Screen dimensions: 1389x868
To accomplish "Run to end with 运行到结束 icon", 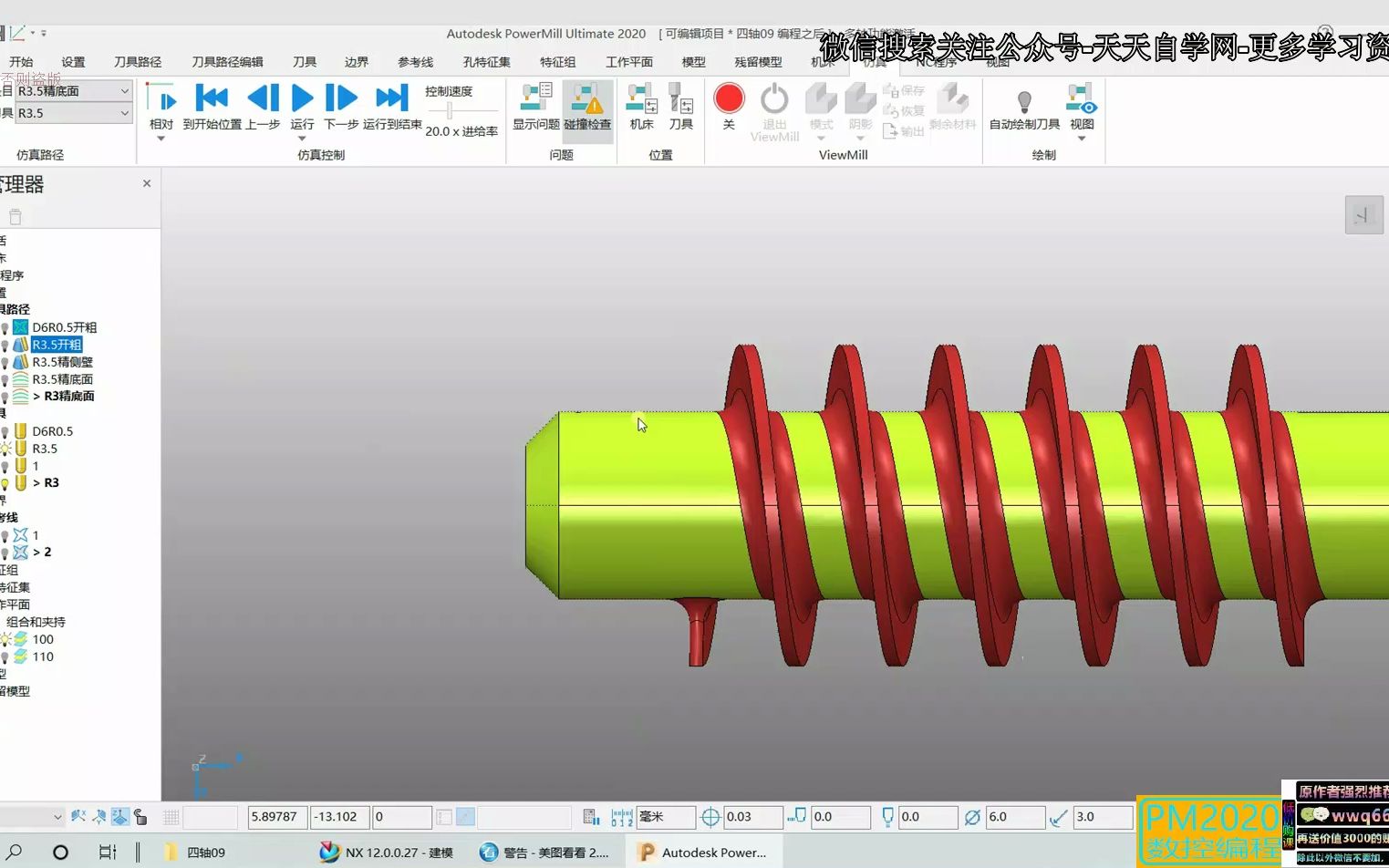I will point(392,98).
